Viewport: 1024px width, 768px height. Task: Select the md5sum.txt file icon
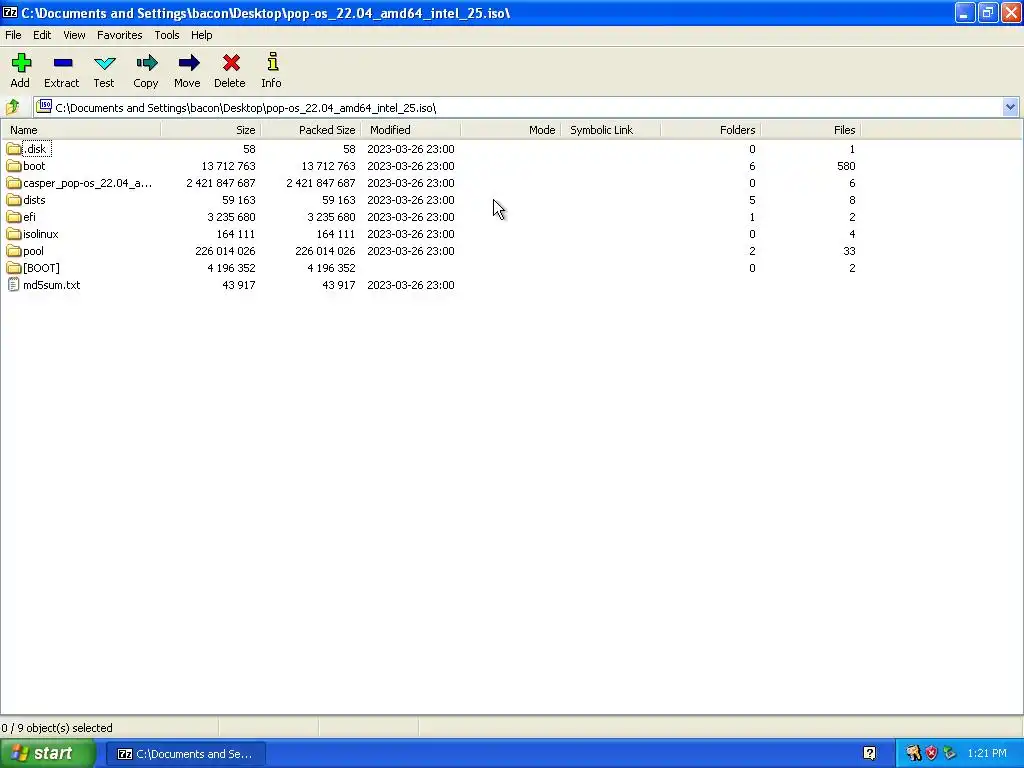13,285
